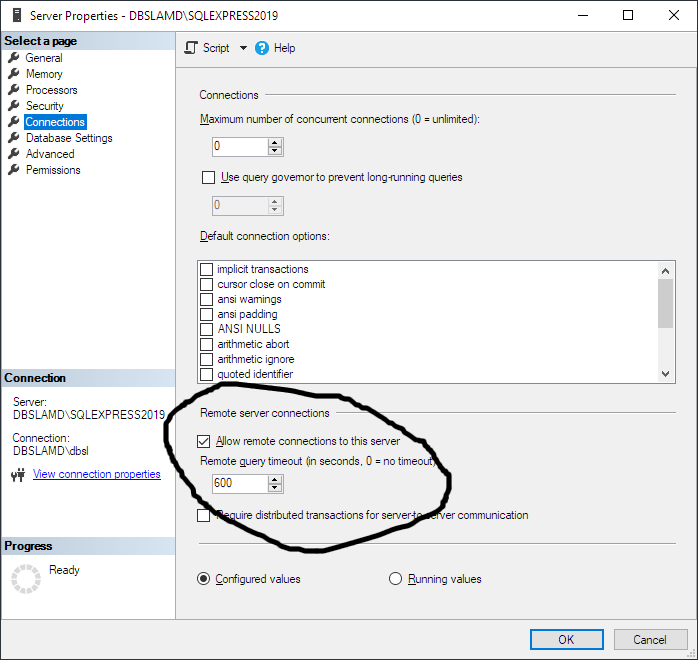Screen dimensions: 698x660
Task: Check Require distributed transactions checkbox
Action: (203, 515)
